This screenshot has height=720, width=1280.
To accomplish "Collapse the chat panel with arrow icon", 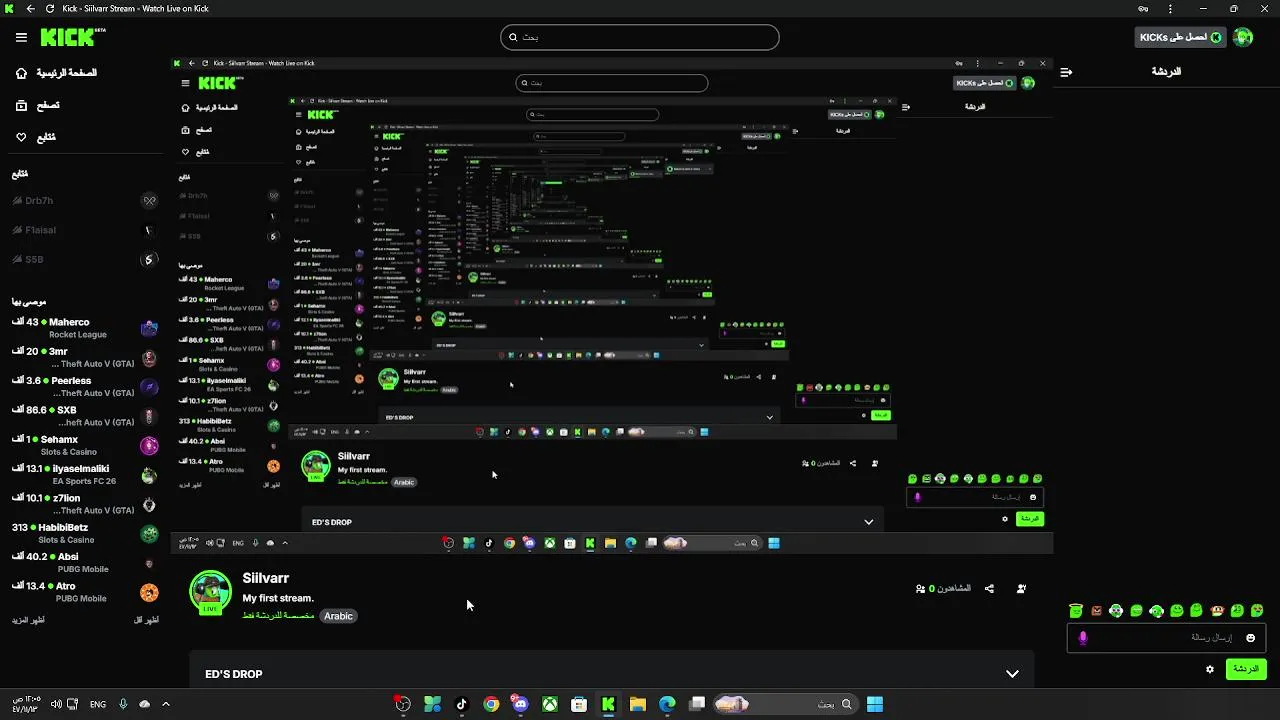I will click(x=1066, y=72).
